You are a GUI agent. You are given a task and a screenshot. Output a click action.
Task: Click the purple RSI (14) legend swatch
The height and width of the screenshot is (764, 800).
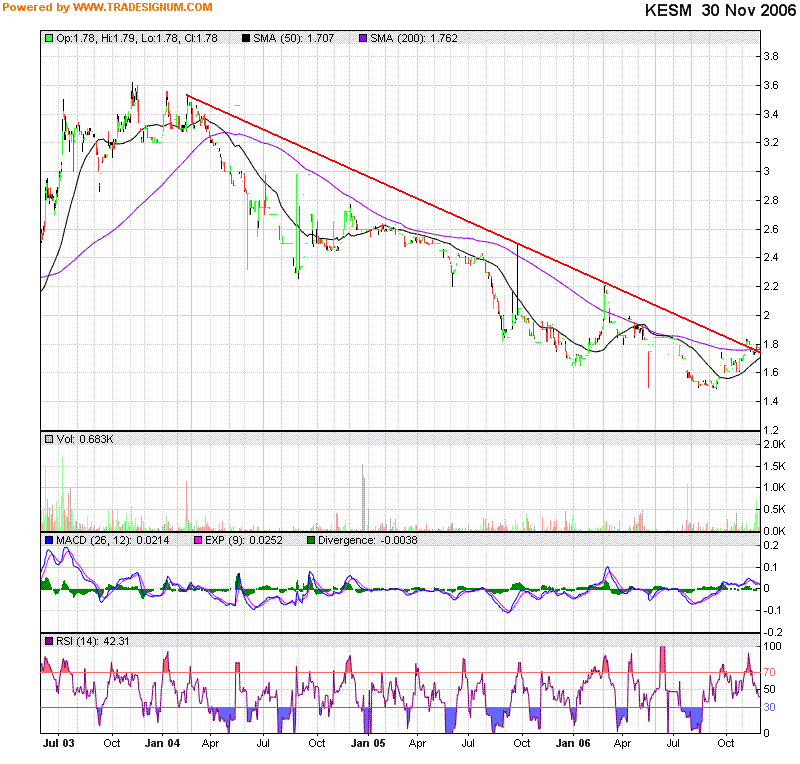49,641
